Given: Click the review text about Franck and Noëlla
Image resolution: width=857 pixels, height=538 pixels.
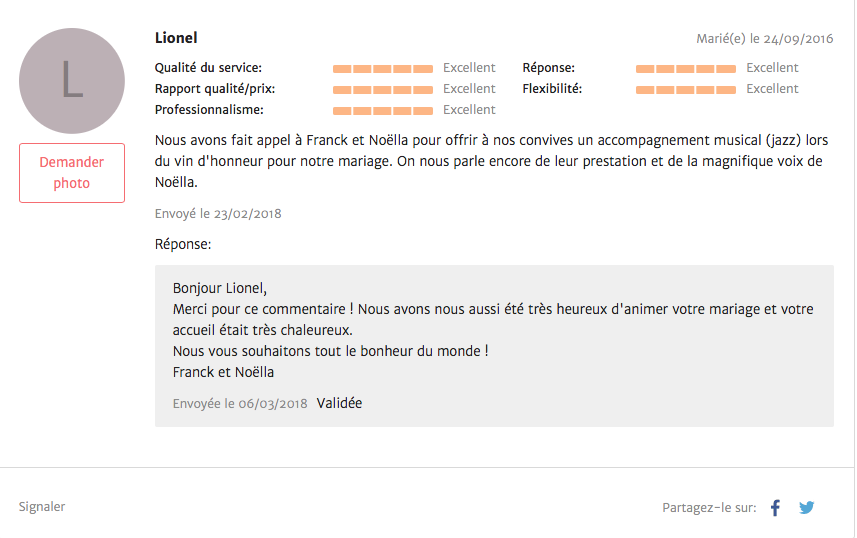Looking at the screenshot, I should click(x=489, y=161).
